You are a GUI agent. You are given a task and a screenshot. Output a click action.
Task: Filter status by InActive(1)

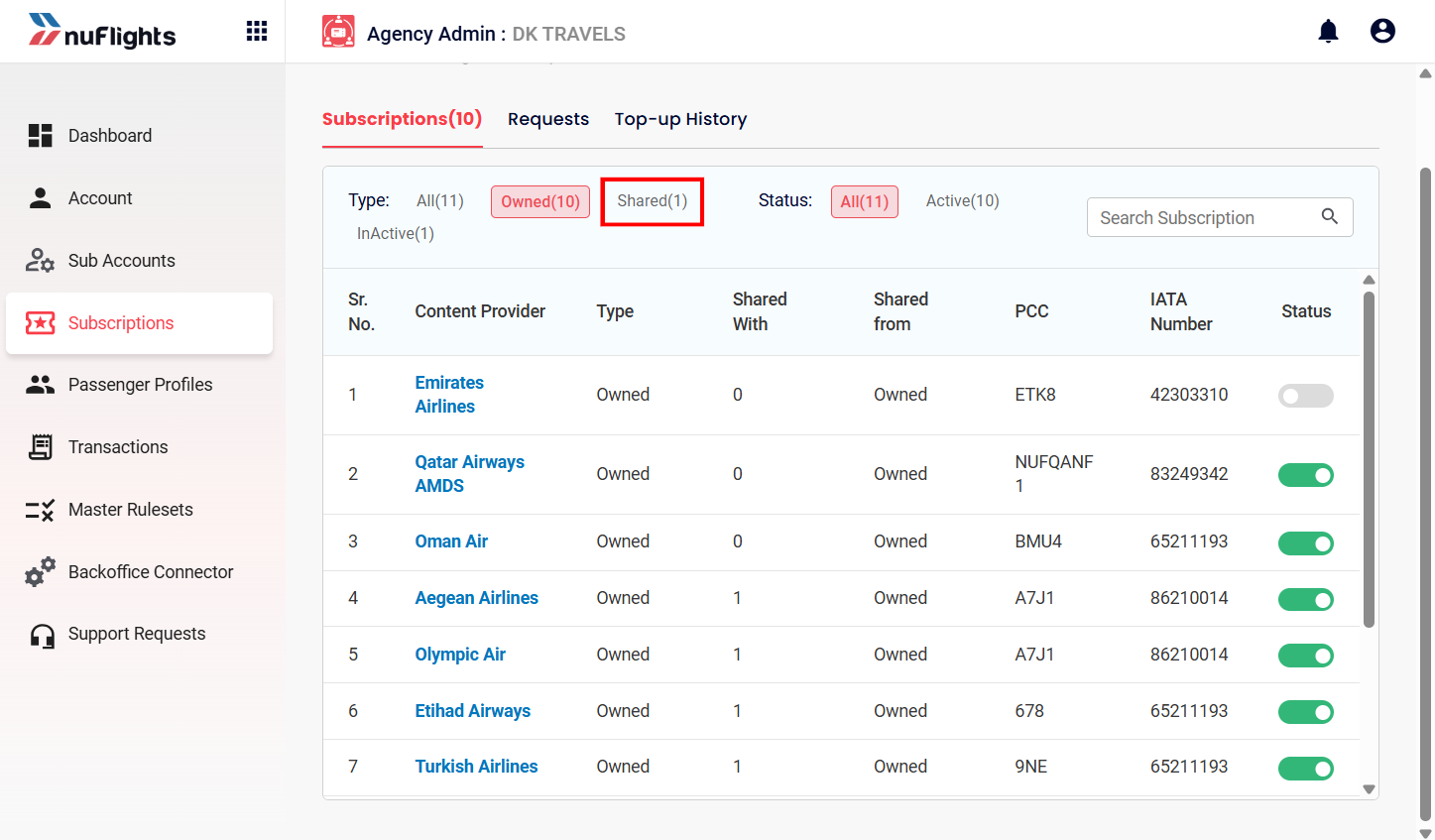[396, 234]
